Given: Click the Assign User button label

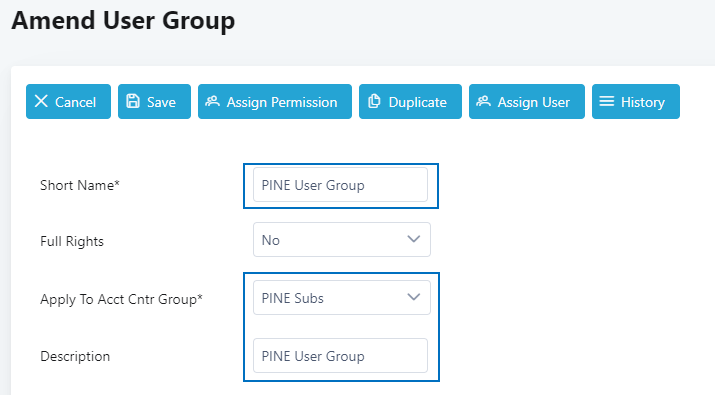Looking at the screenshot, I should (534, 102).
